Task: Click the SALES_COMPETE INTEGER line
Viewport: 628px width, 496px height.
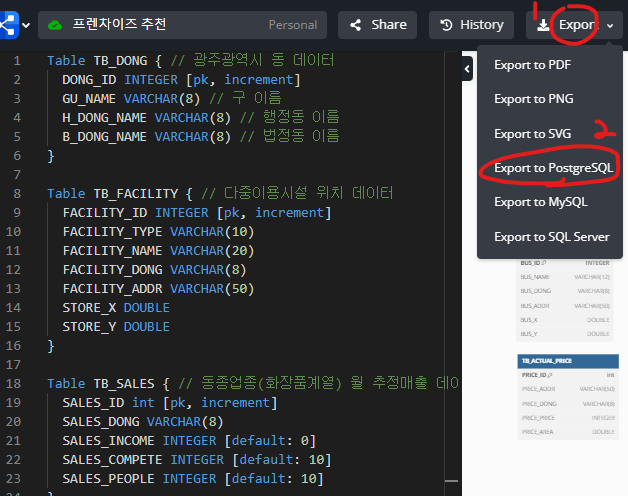Action: pyautogui.click(x=197, y=460)
